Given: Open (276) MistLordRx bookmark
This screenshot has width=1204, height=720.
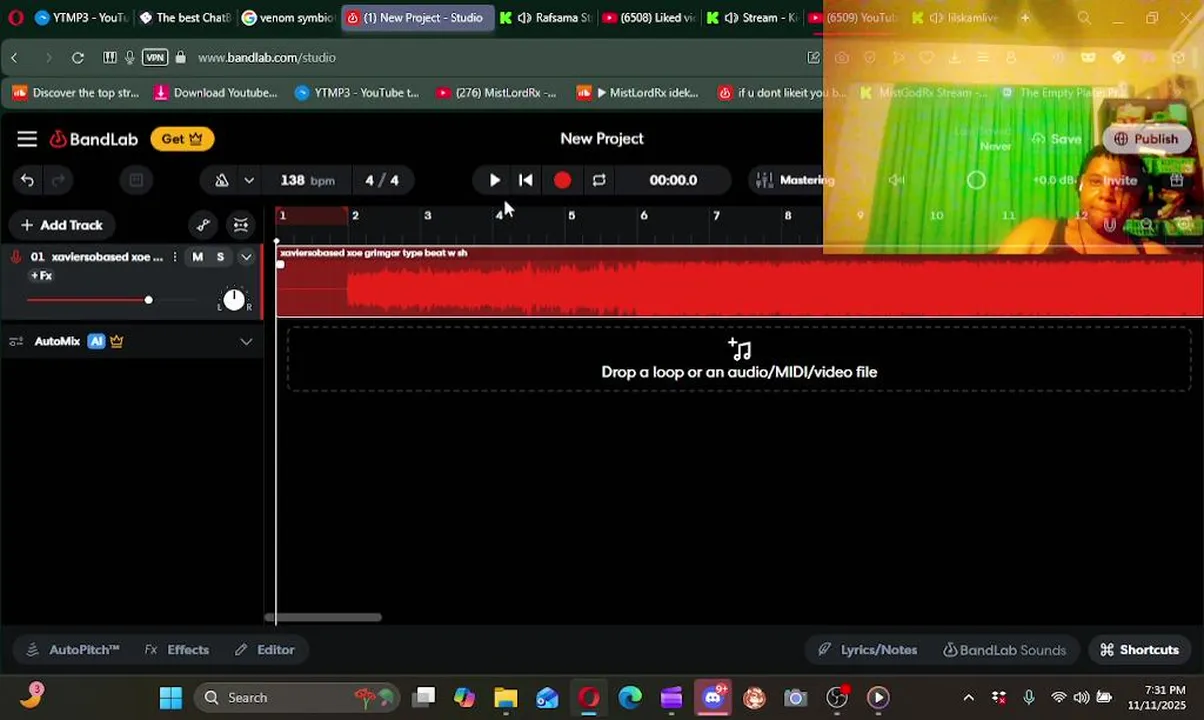Looking at the screenshot, I should (496, 93).
